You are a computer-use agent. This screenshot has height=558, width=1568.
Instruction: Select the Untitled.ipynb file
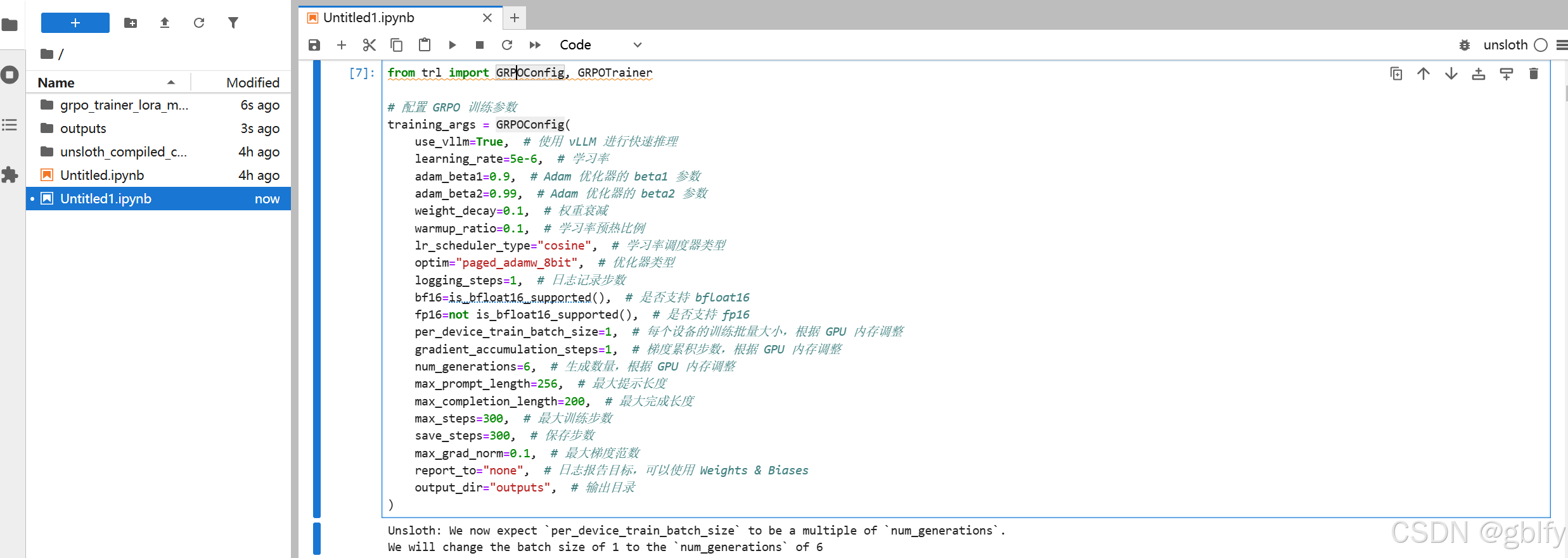point(158,175)
